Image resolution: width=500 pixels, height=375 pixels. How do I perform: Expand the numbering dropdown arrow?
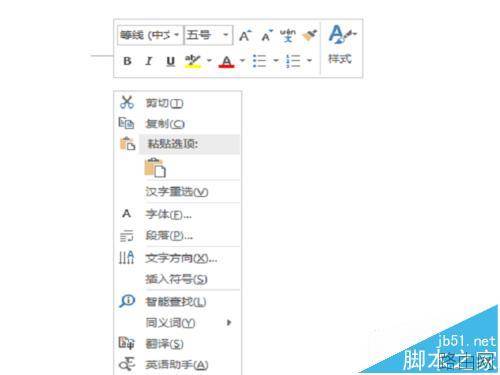click(309, 61)
